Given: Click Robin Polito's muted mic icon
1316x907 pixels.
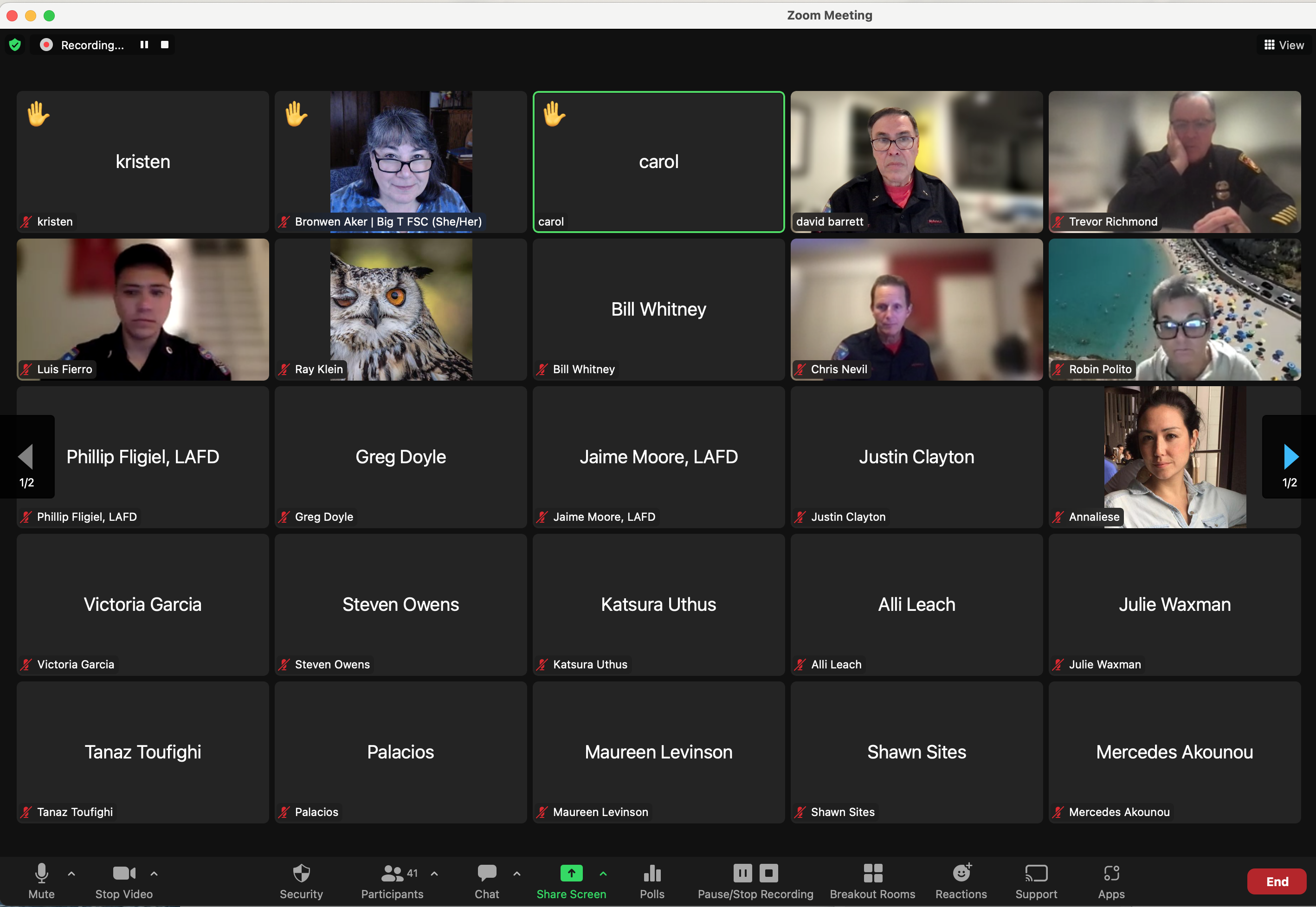Looking at the screenshot, I should [1058, 369].
